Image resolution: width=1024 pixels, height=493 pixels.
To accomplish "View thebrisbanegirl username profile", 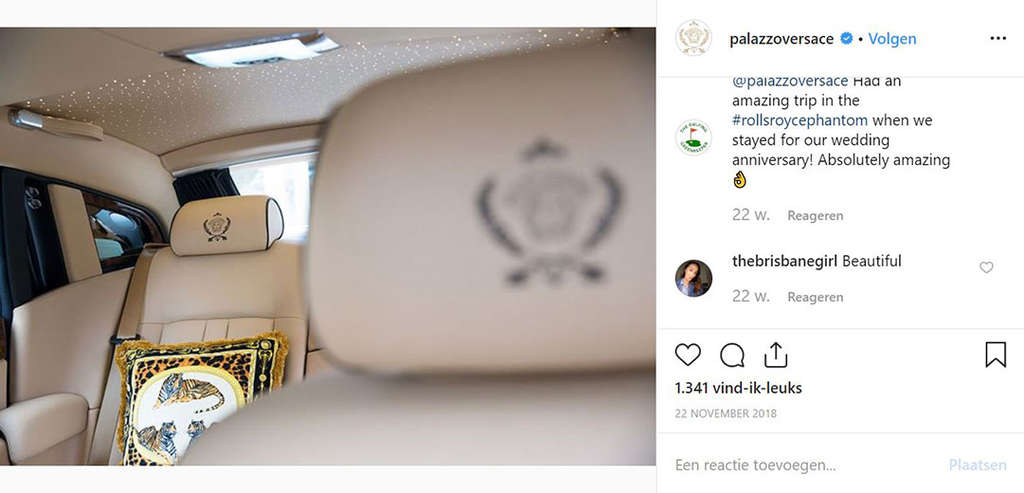I will [785, 261].
